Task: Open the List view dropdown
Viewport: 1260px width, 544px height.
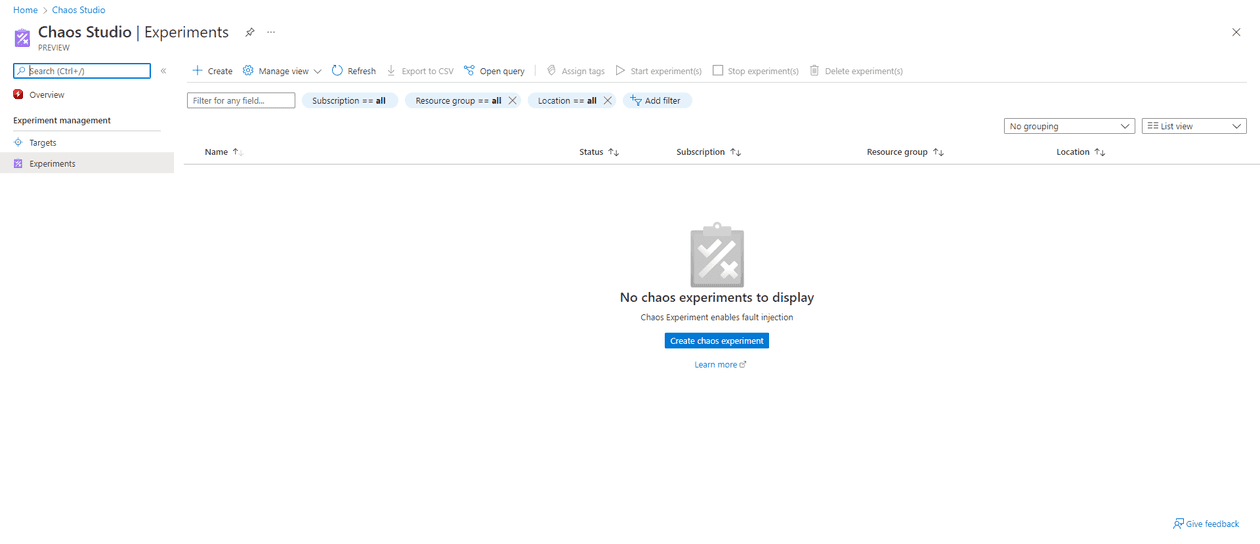Action: pos(1194,126)
